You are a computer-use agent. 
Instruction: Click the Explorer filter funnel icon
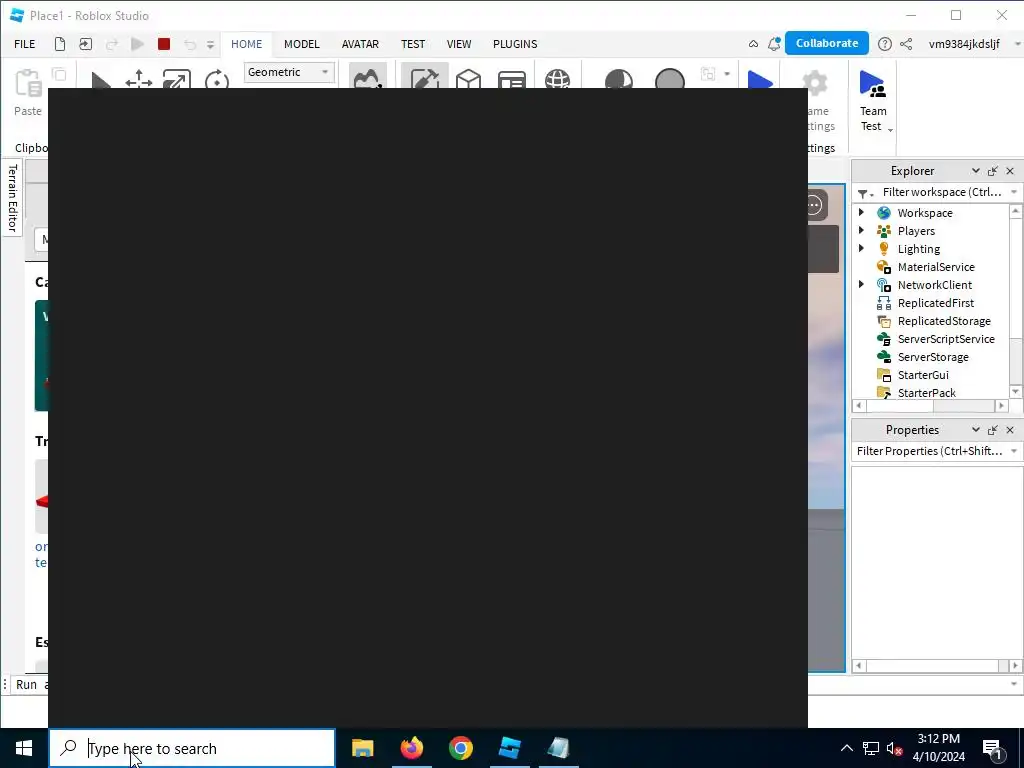pos(865,193)
